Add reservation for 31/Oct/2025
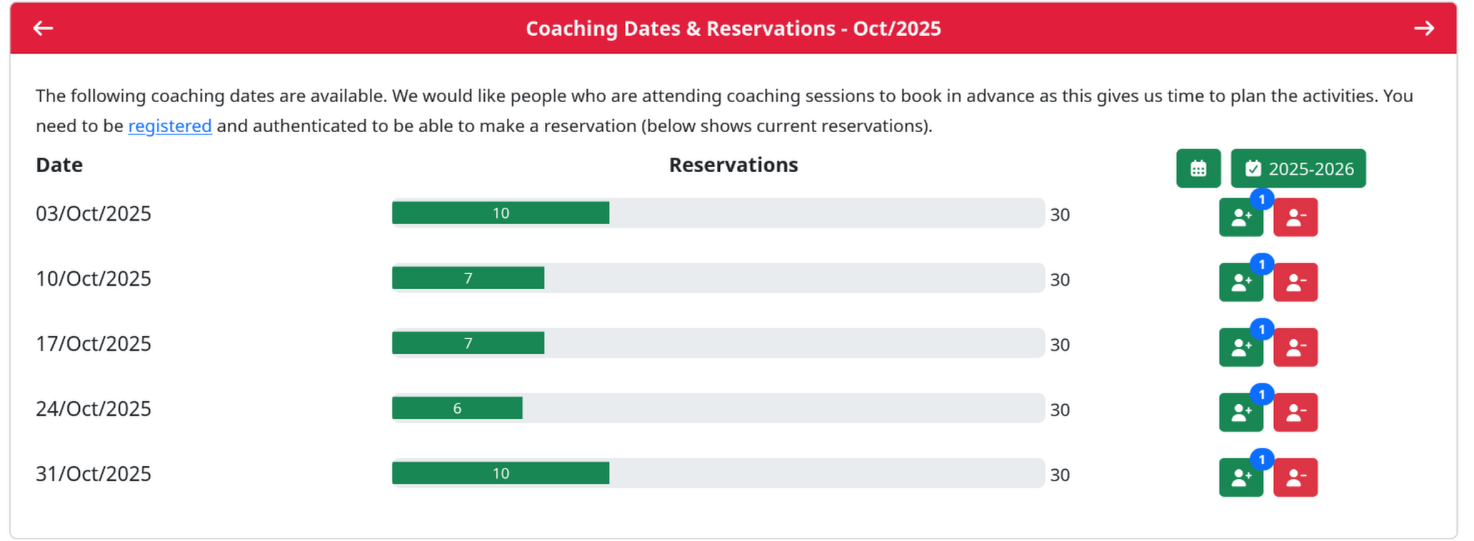The image size is (1474, 541). [1240, 478]
